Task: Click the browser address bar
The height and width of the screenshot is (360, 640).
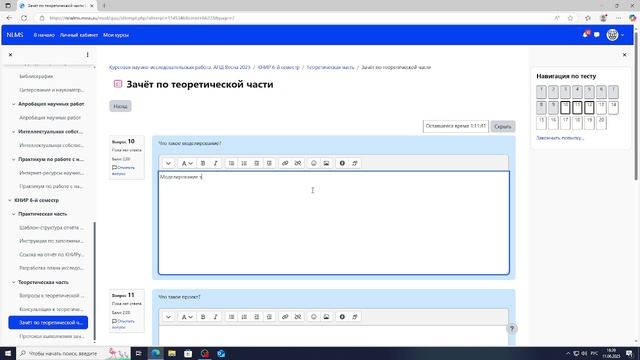Action: (x=294, y=18)
